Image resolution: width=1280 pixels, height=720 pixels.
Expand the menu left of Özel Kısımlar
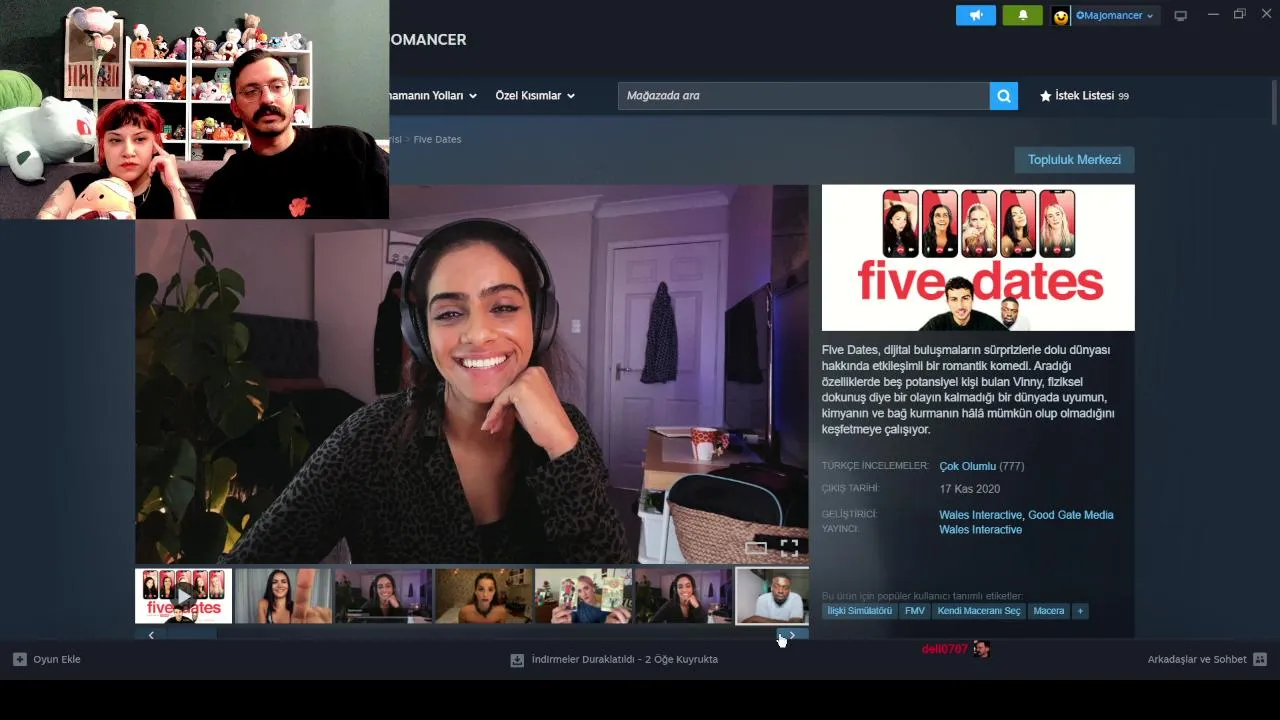point(432,96)
